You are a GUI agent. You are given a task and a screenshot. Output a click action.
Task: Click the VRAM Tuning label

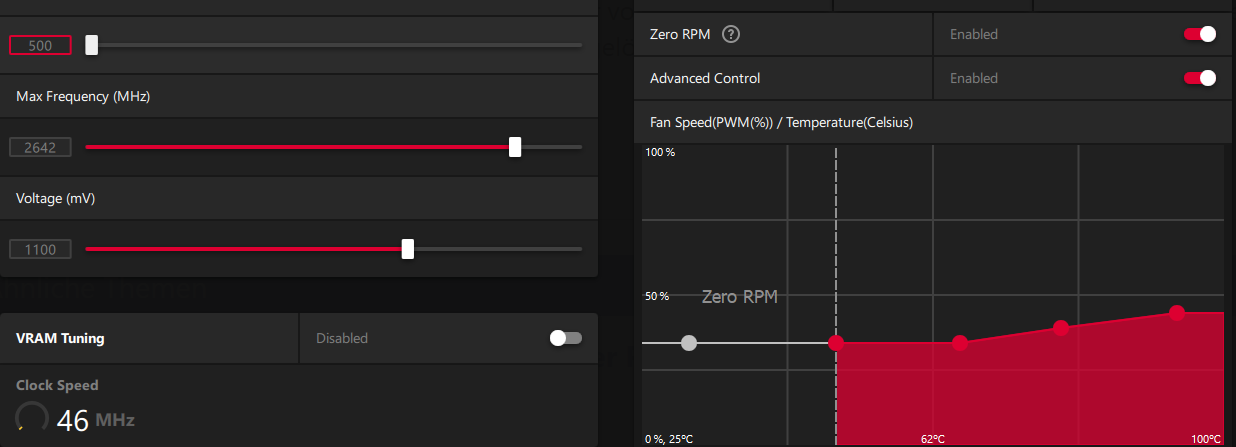tap(60, 338)
